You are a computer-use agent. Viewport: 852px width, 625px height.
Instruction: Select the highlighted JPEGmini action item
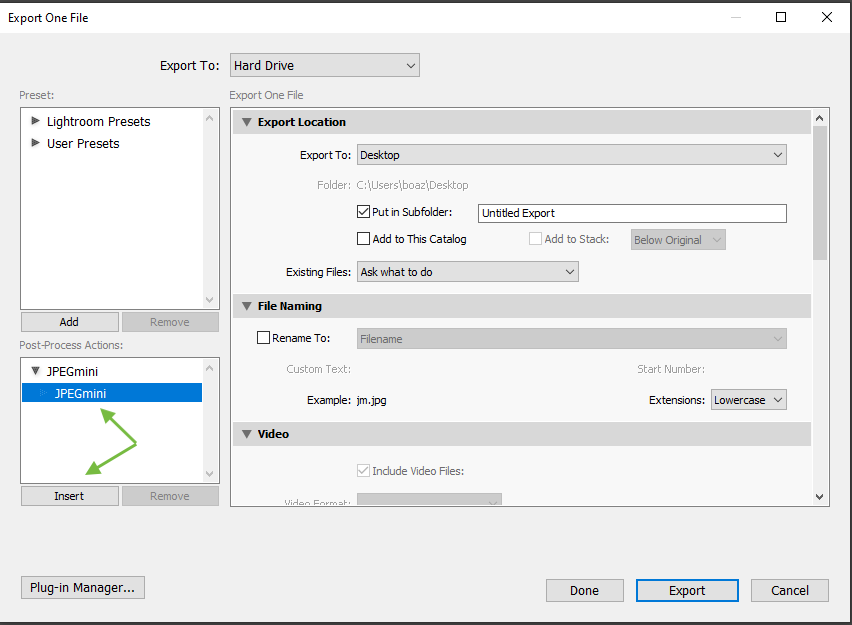(x=112, y=393)
